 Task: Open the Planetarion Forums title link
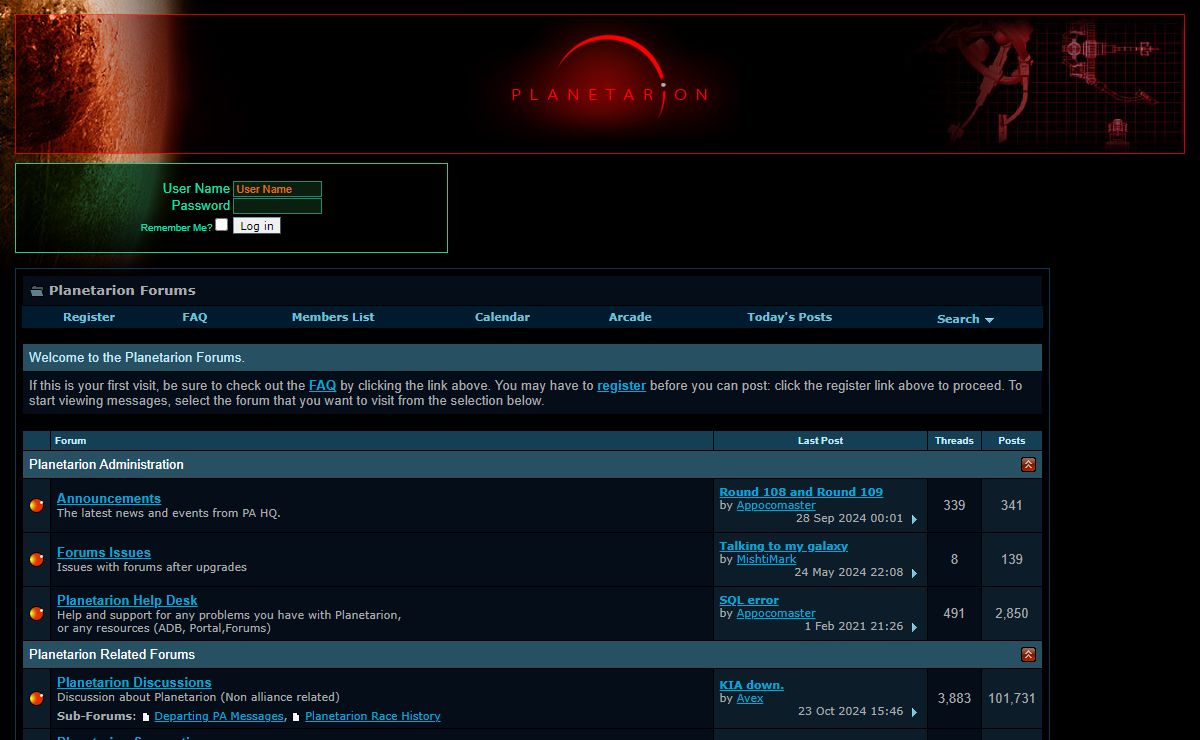[122, 291]
